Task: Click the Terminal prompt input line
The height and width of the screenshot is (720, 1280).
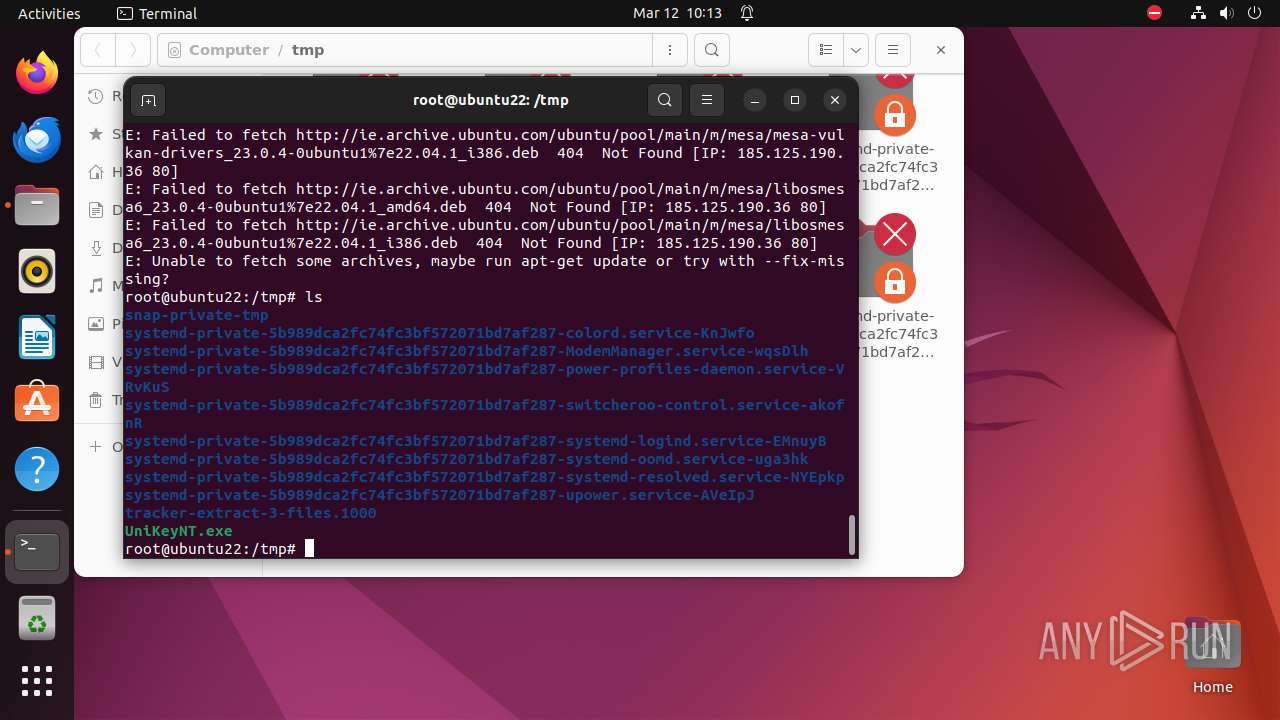Action: [x=490, y=549]
